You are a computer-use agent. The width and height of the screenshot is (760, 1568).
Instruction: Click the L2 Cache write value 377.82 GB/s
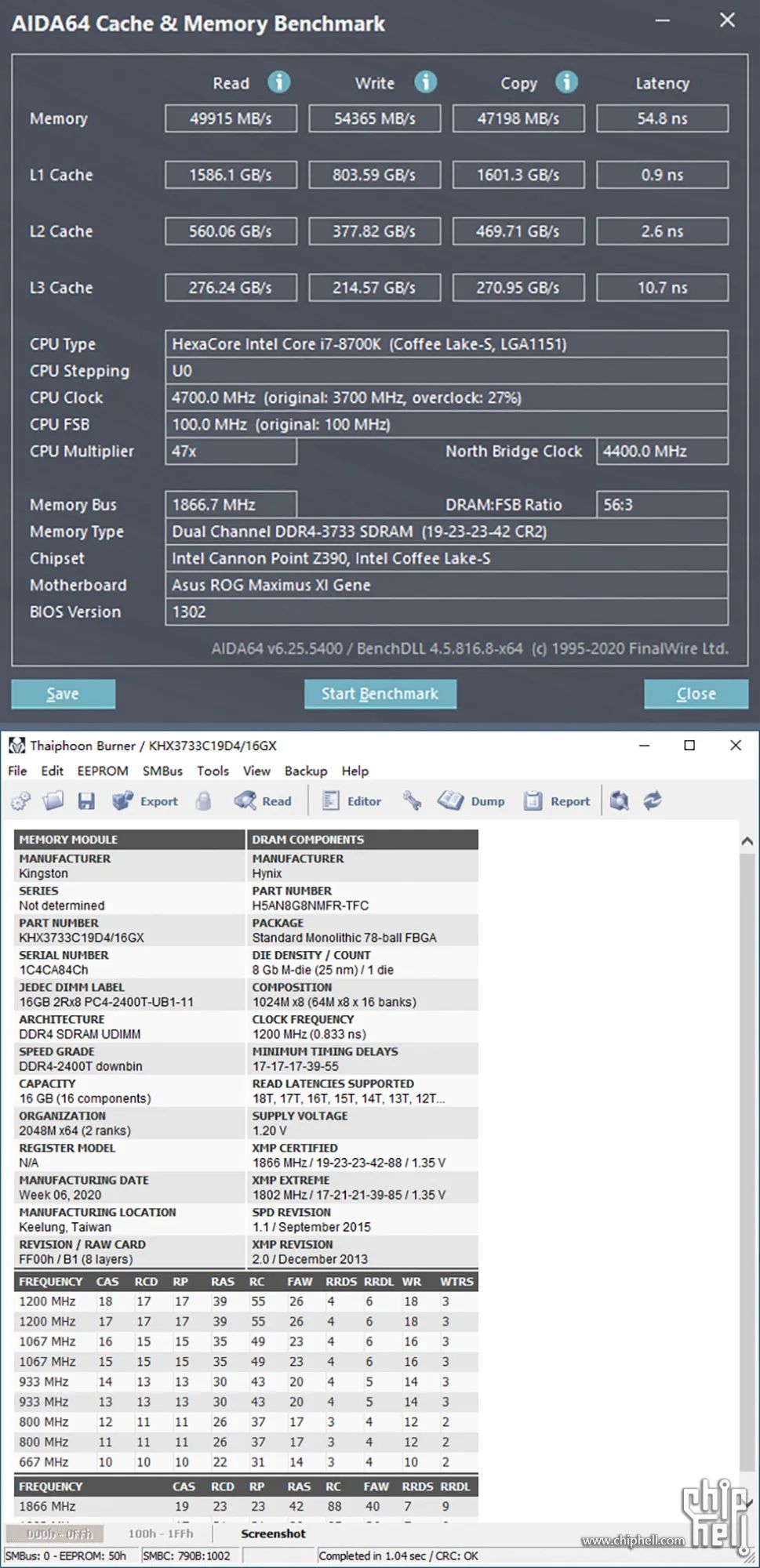pyautogui.click(x=375, y=231)
